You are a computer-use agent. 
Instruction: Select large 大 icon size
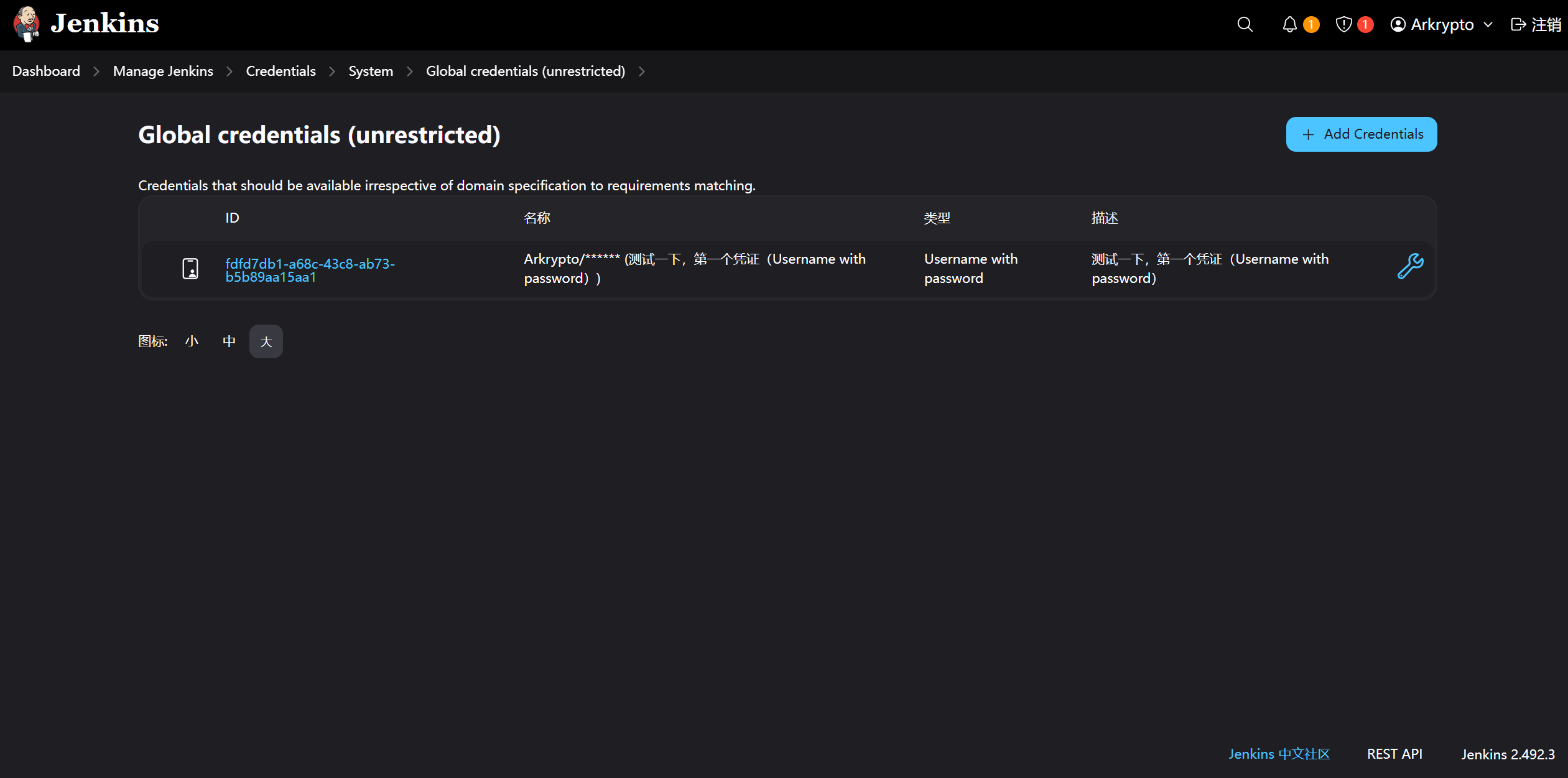pos(266,341)
